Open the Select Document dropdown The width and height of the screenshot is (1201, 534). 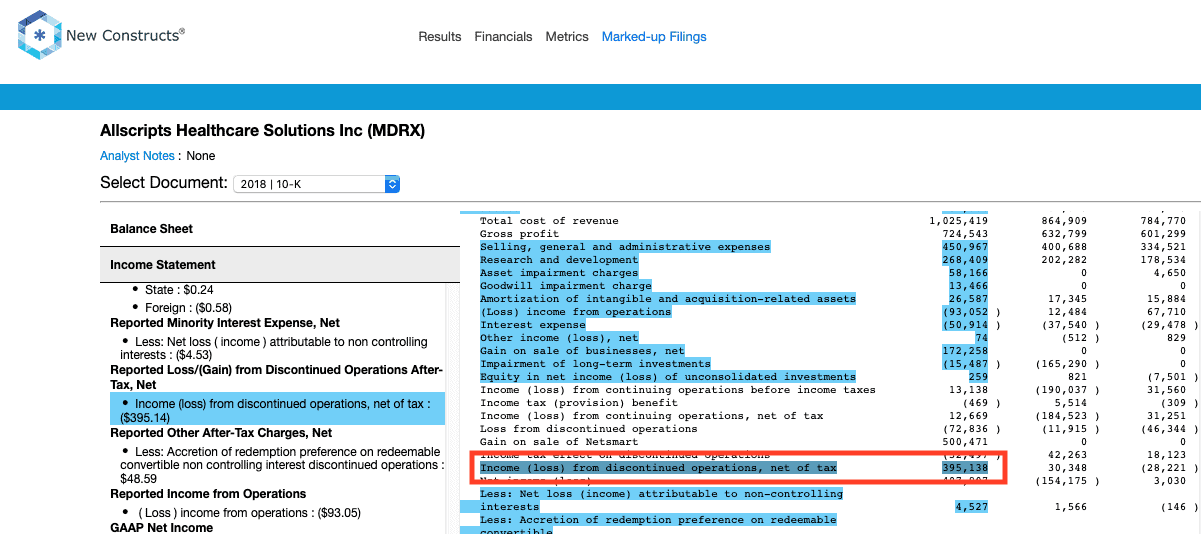316,184
